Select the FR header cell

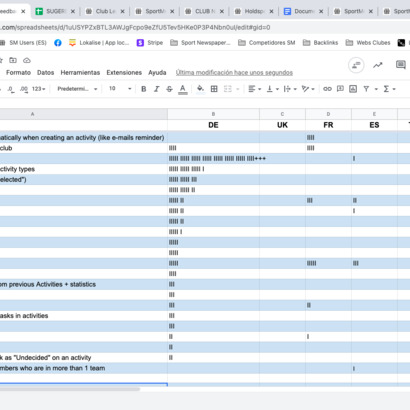(x=328, y=125)
